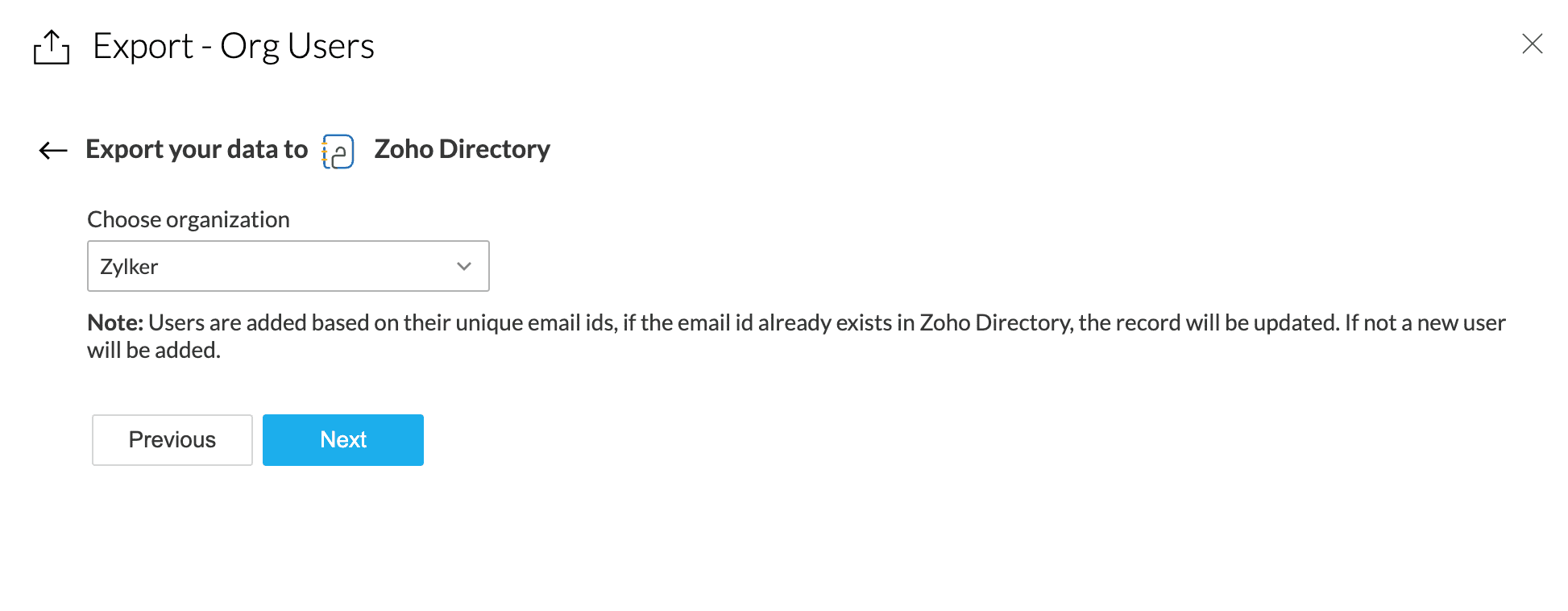Click the "Choose organization" field label
1568x611 pixels.
pyautogui.click(x=188, y=219)
